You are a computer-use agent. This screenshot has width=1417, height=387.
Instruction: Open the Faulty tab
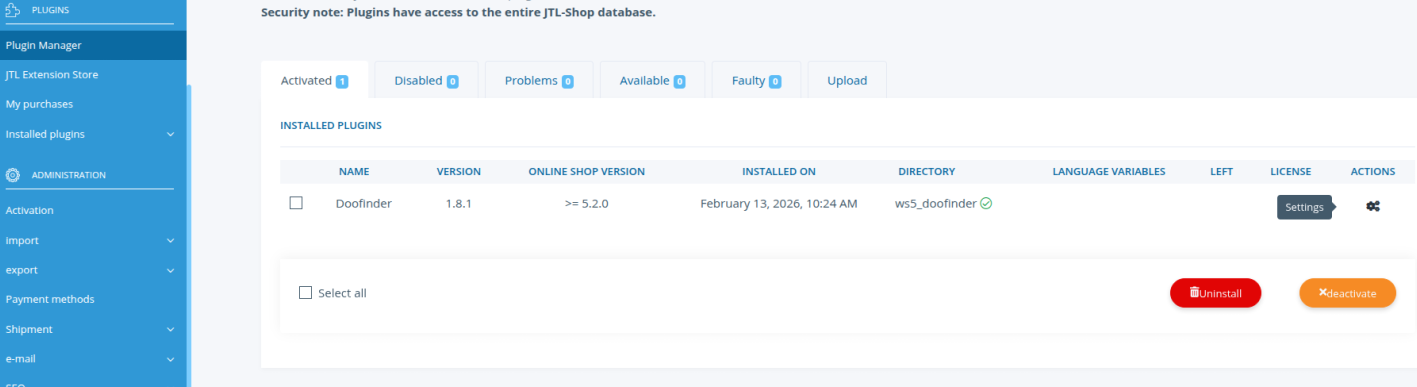click(x=756, y=80)
